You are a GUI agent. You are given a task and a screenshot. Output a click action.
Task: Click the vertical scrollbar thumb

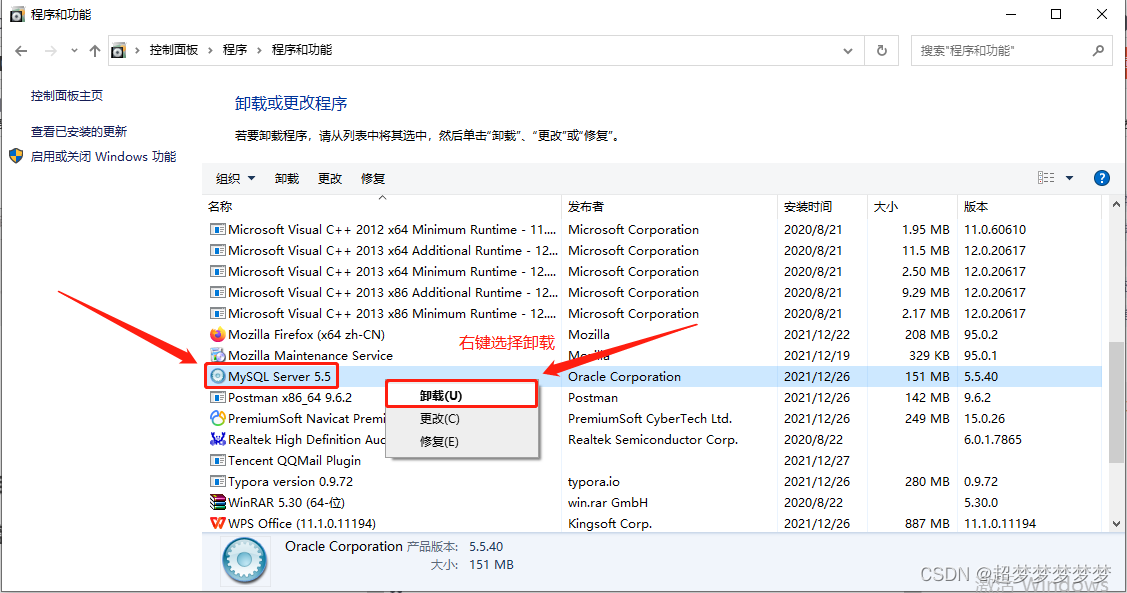tap(1116, 403)
